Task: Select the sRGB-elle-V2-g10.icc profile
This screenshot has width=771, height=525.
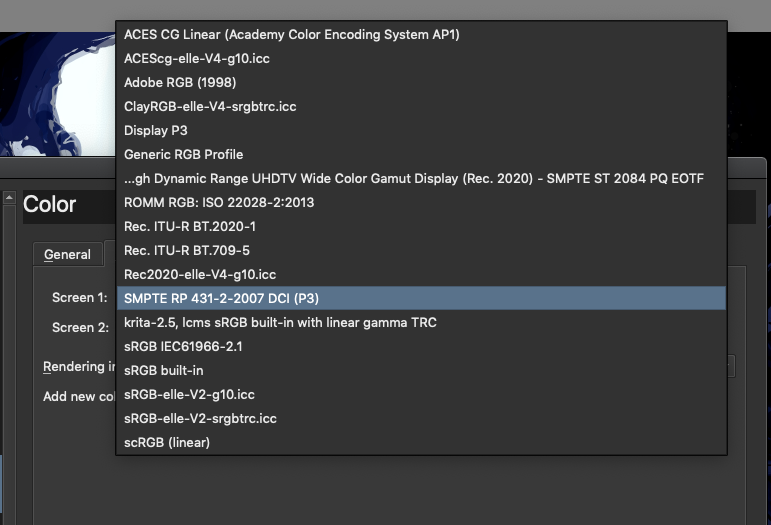Action: pos(189,394)
